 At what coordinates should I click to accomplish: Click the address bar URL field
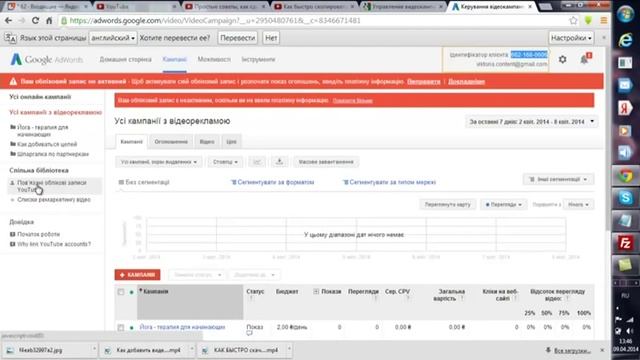tap(314, 20)
